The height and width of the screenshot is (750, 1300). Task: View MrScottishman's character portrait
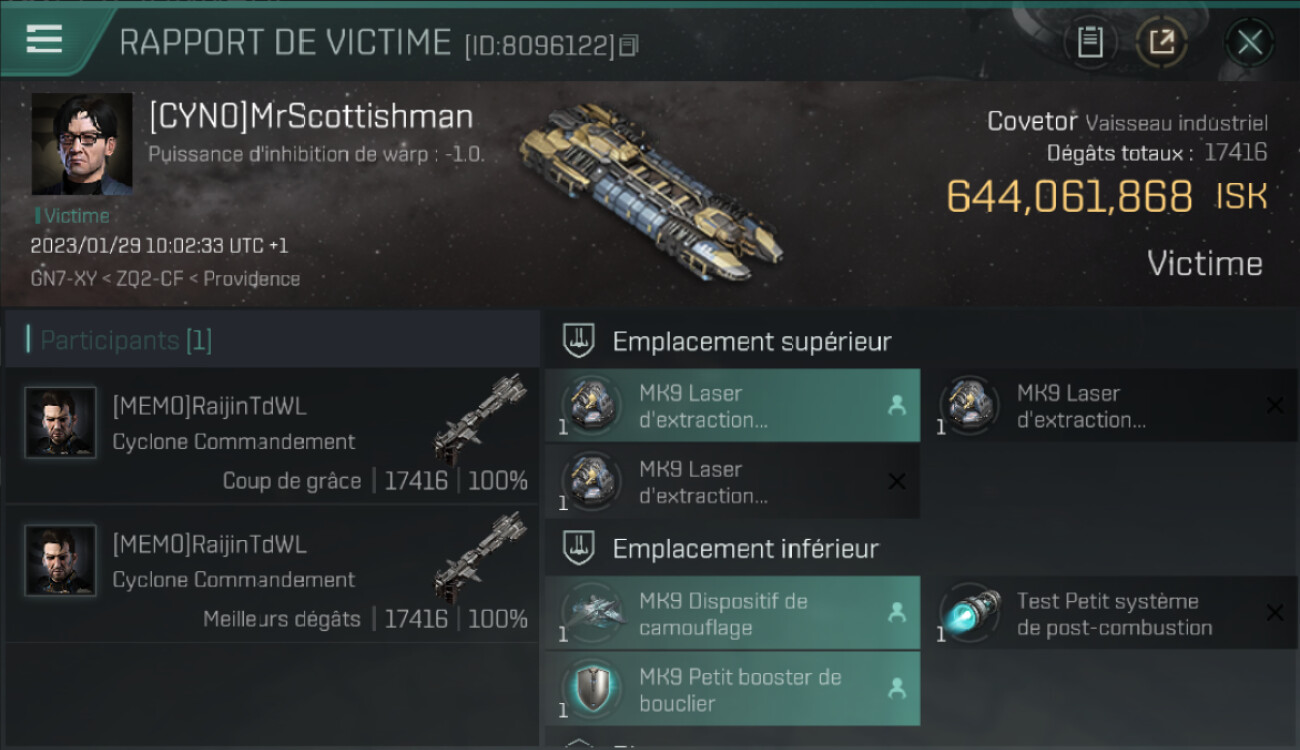tap(82, 144)
